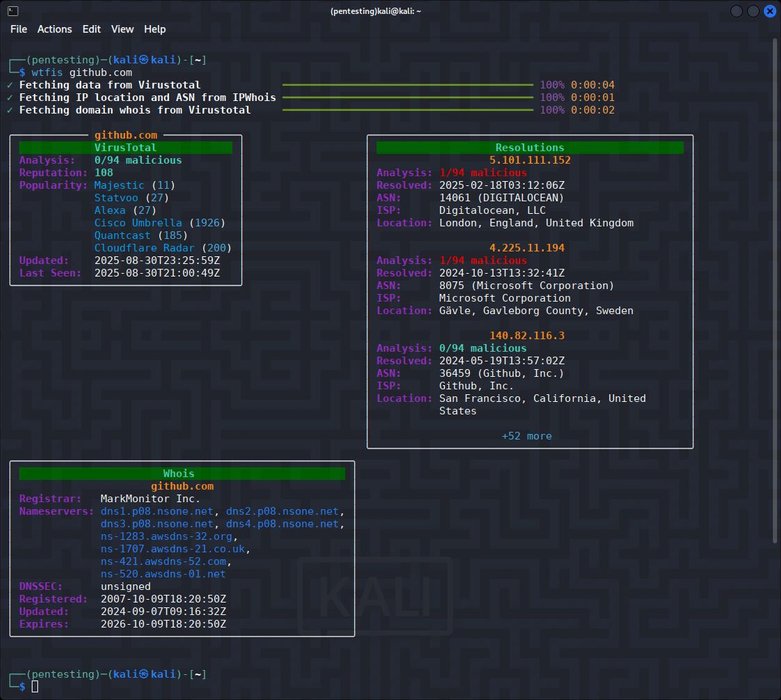The width and height of the screenshot is (781, 700).
Task: Click the Cisco Umbrella popularity entry
Action: coord(160,223)
